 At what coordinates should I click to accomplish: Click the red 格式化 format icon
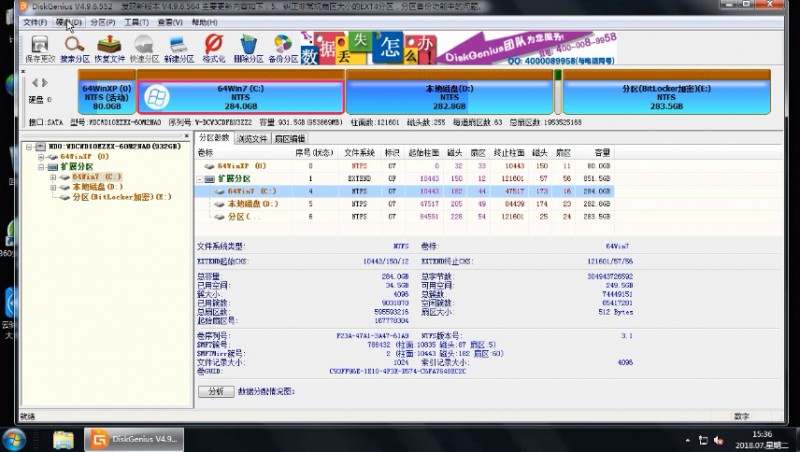(213, 49)
